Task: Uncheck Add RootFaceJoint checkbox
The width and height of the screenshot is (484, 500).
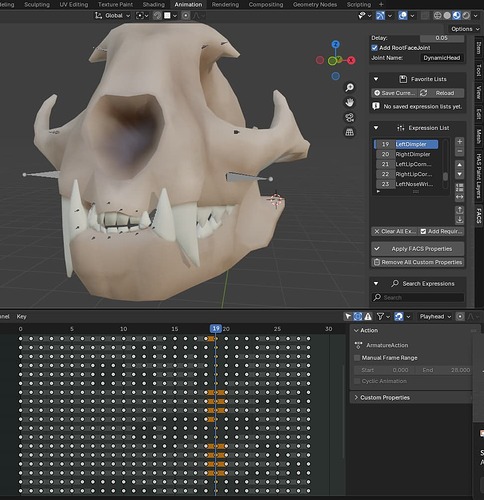Action: tap(374, 48)
